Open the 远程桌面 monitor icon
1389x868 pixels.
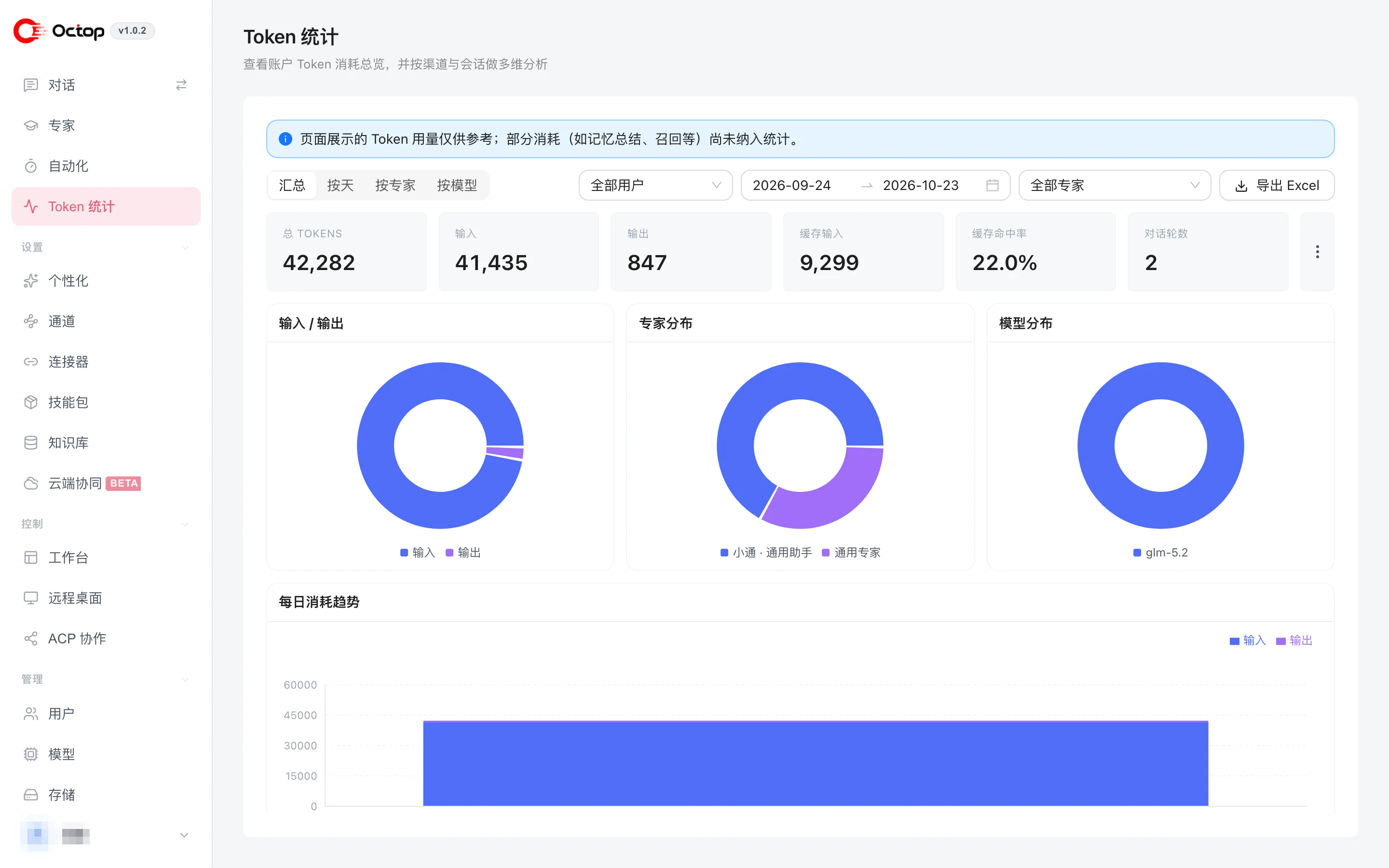[x=30, y=598]
